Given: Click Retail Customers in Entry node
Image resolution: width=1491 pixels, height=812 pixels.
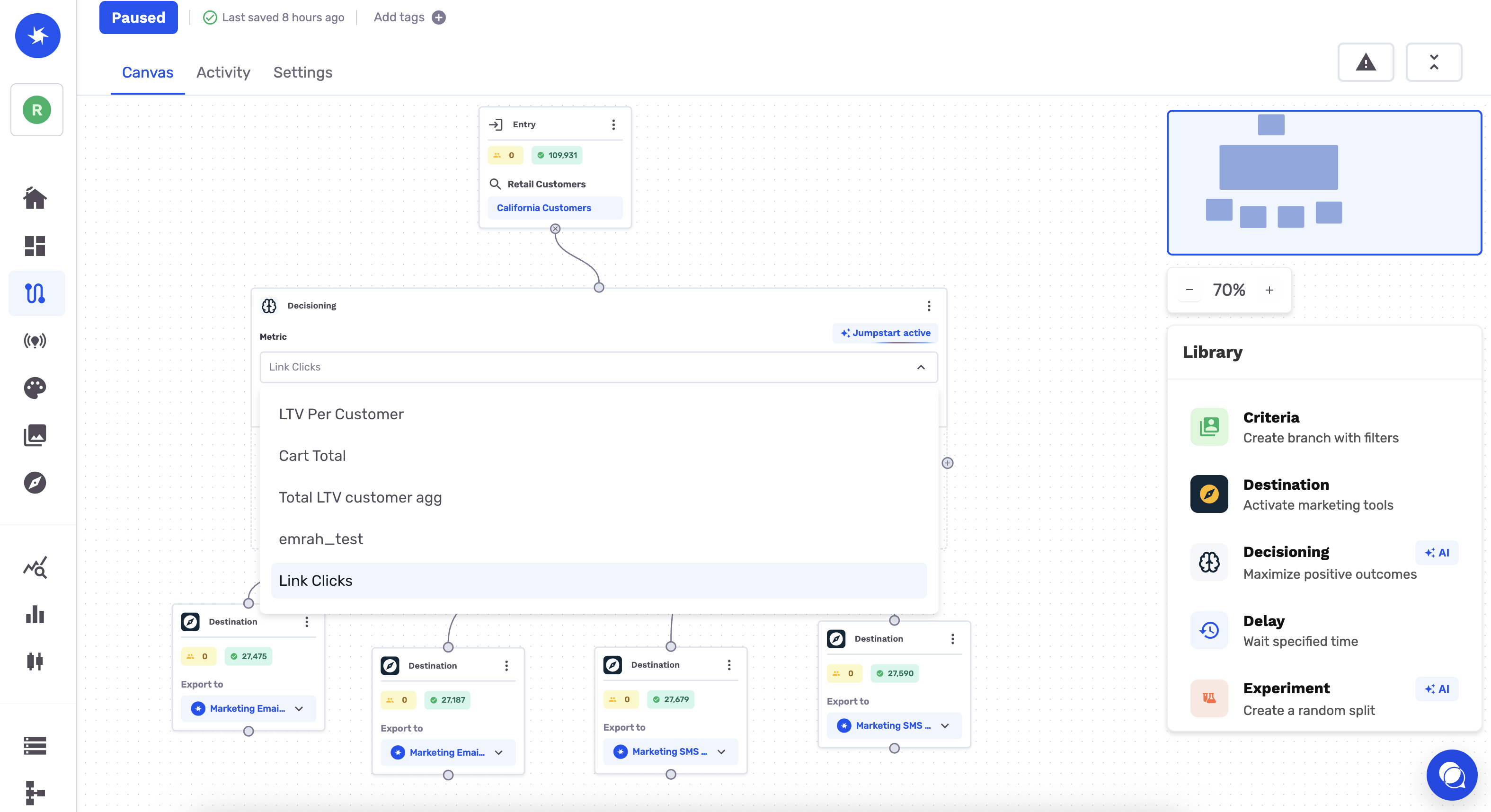Looking at the screenshot, I should 546,184.
